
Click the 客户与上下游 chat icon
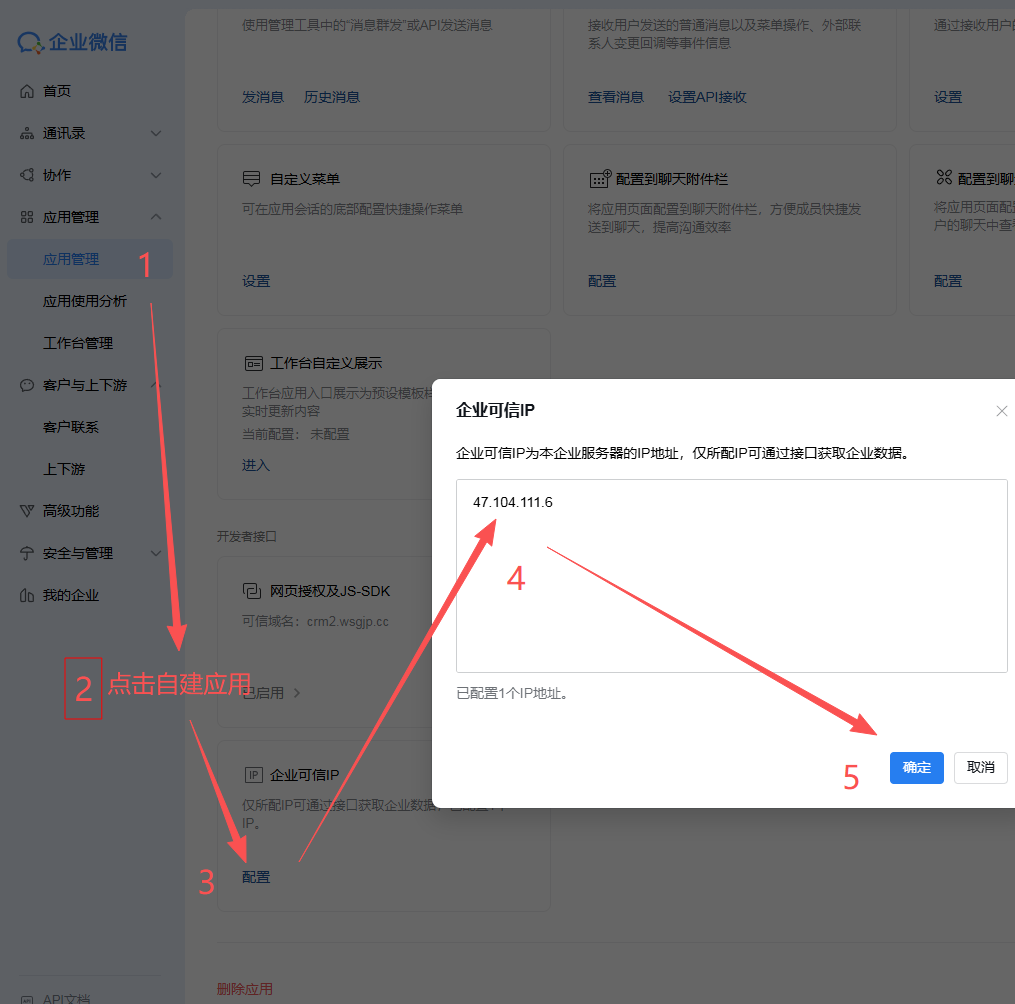pyautogui.click(x=27, y=385)
